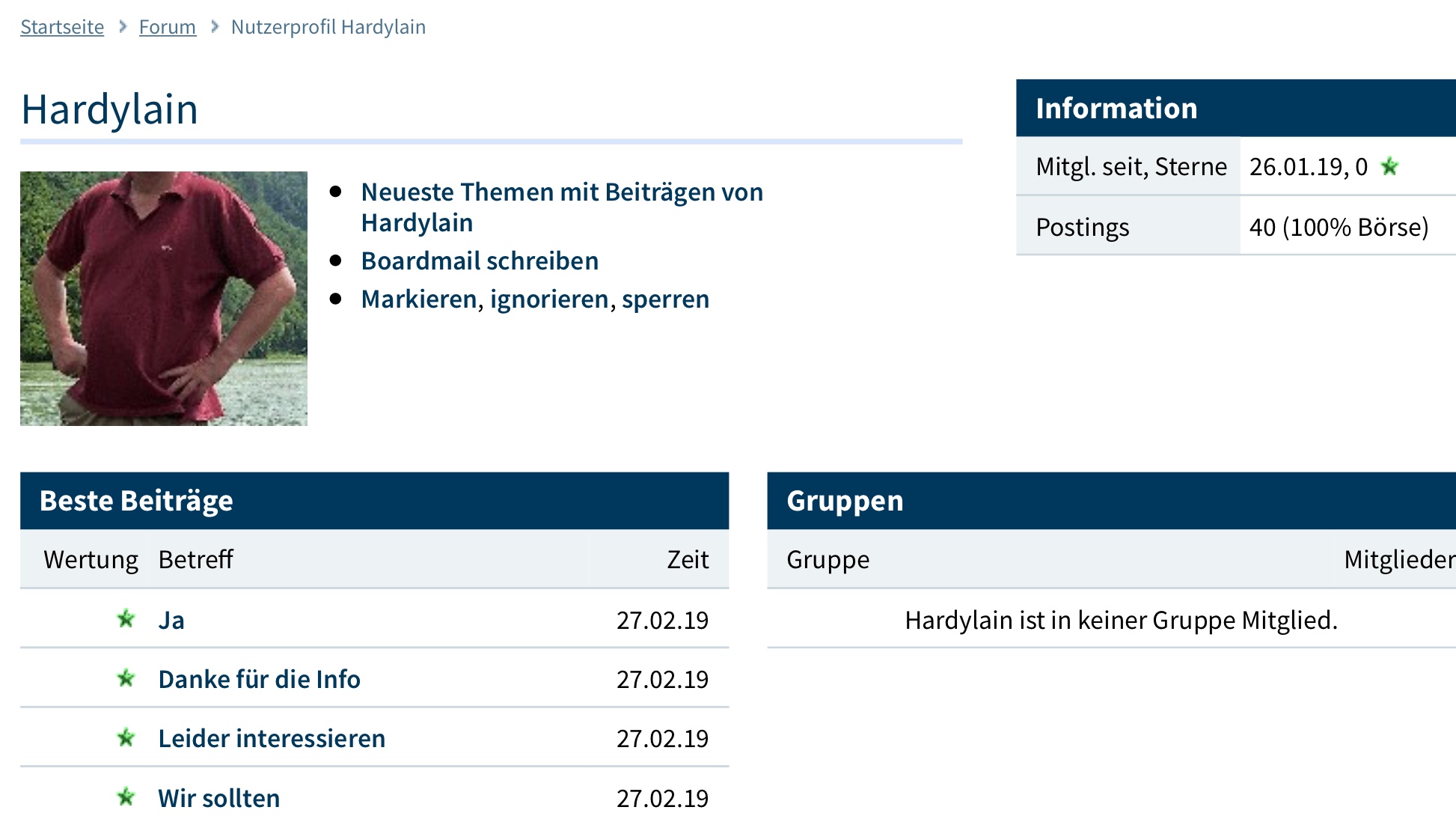Click the star icon next to "Wir sollten"
This screenshot has height=819, width=1456.
pos(127,798)
